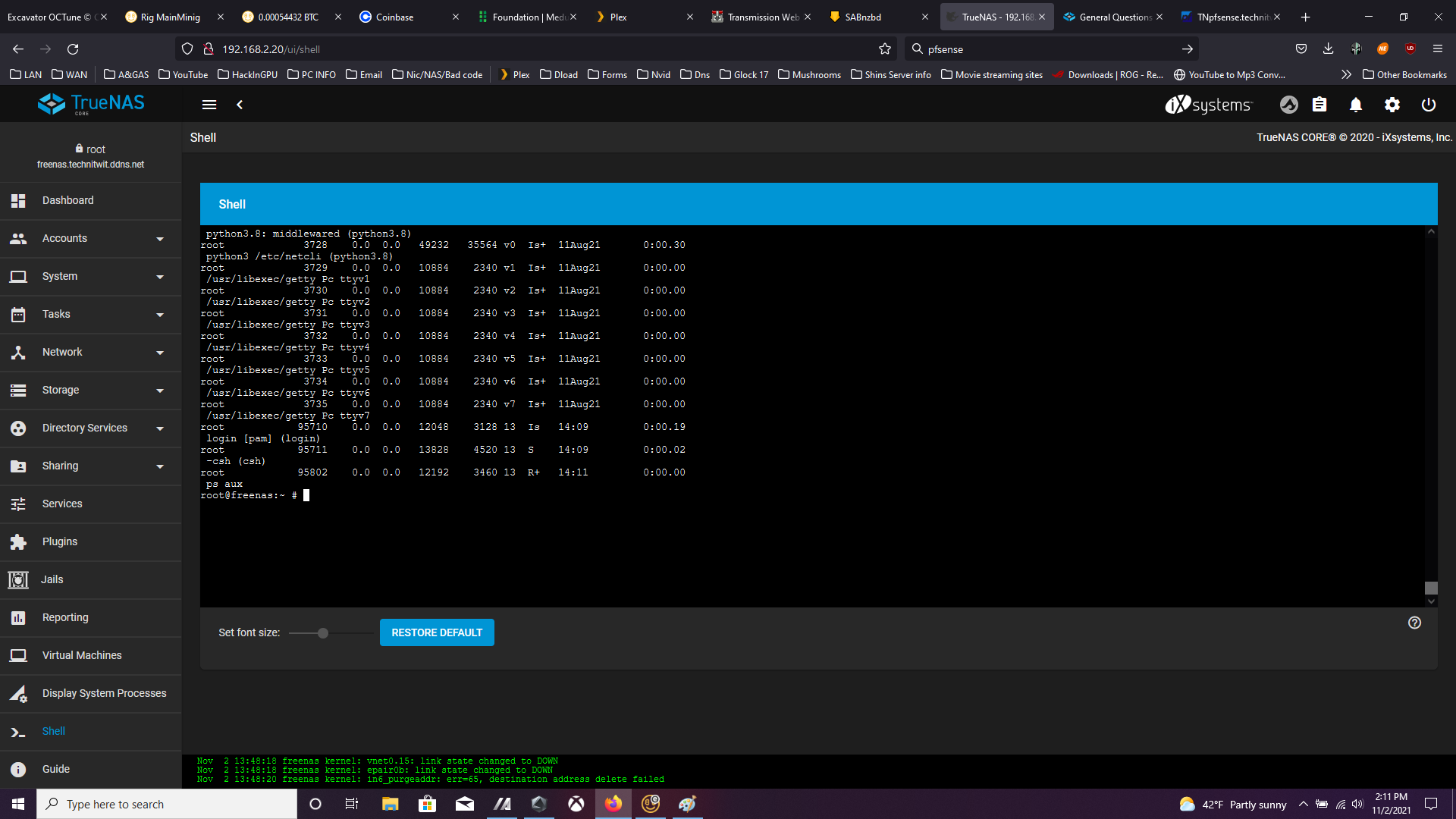Click the URL address bar
This screenshot has height=819, width=1456.
click(535, 49)
